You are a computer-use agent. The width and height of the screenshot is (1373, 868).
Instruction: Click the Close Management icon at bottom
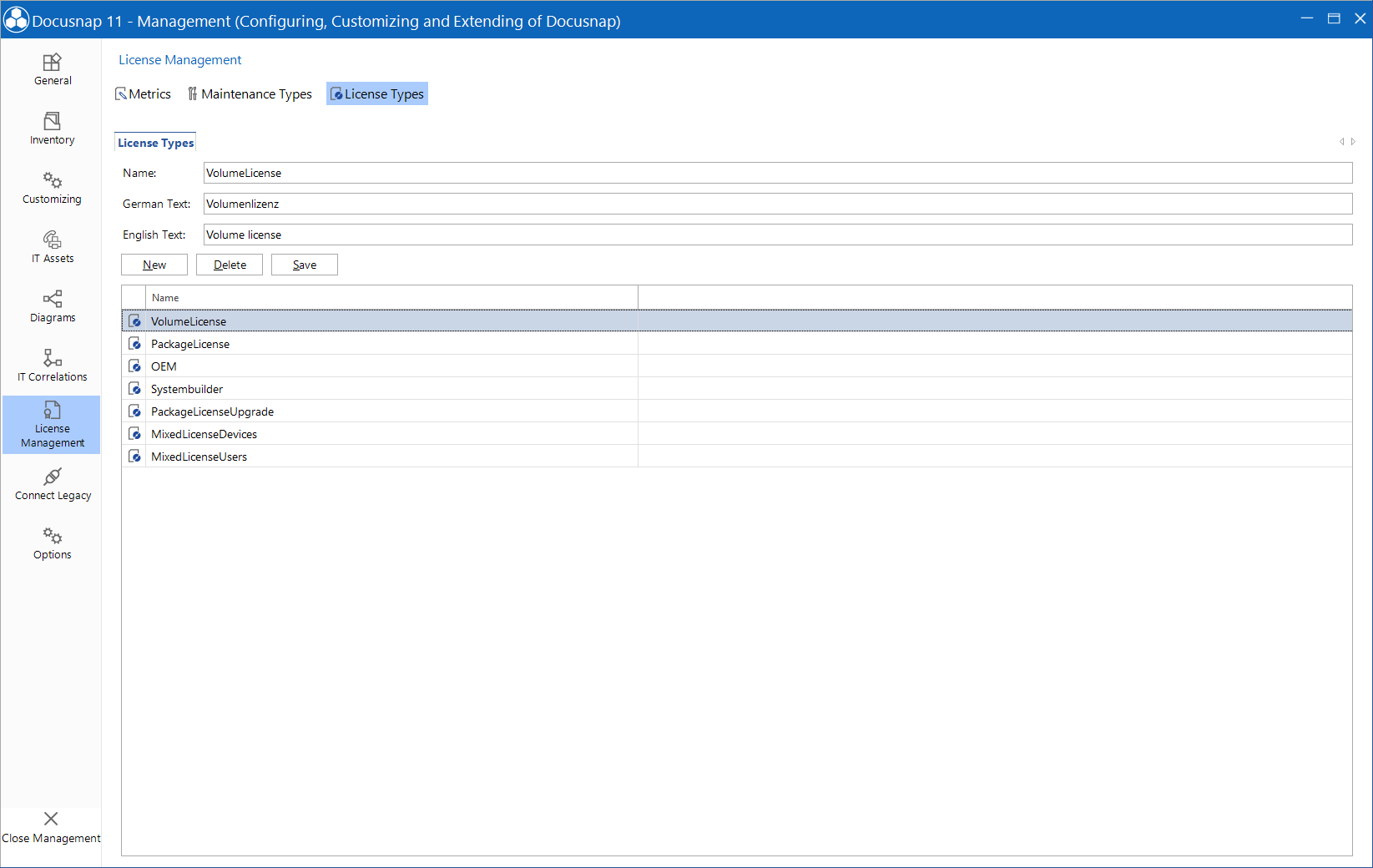coord(52,827)
